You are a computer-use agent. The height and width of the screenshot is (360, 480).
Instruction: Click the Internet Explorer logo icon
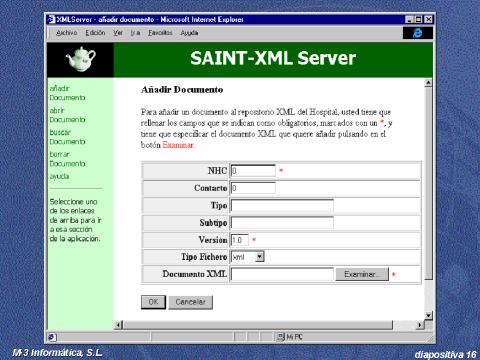(x=418, y=33)
